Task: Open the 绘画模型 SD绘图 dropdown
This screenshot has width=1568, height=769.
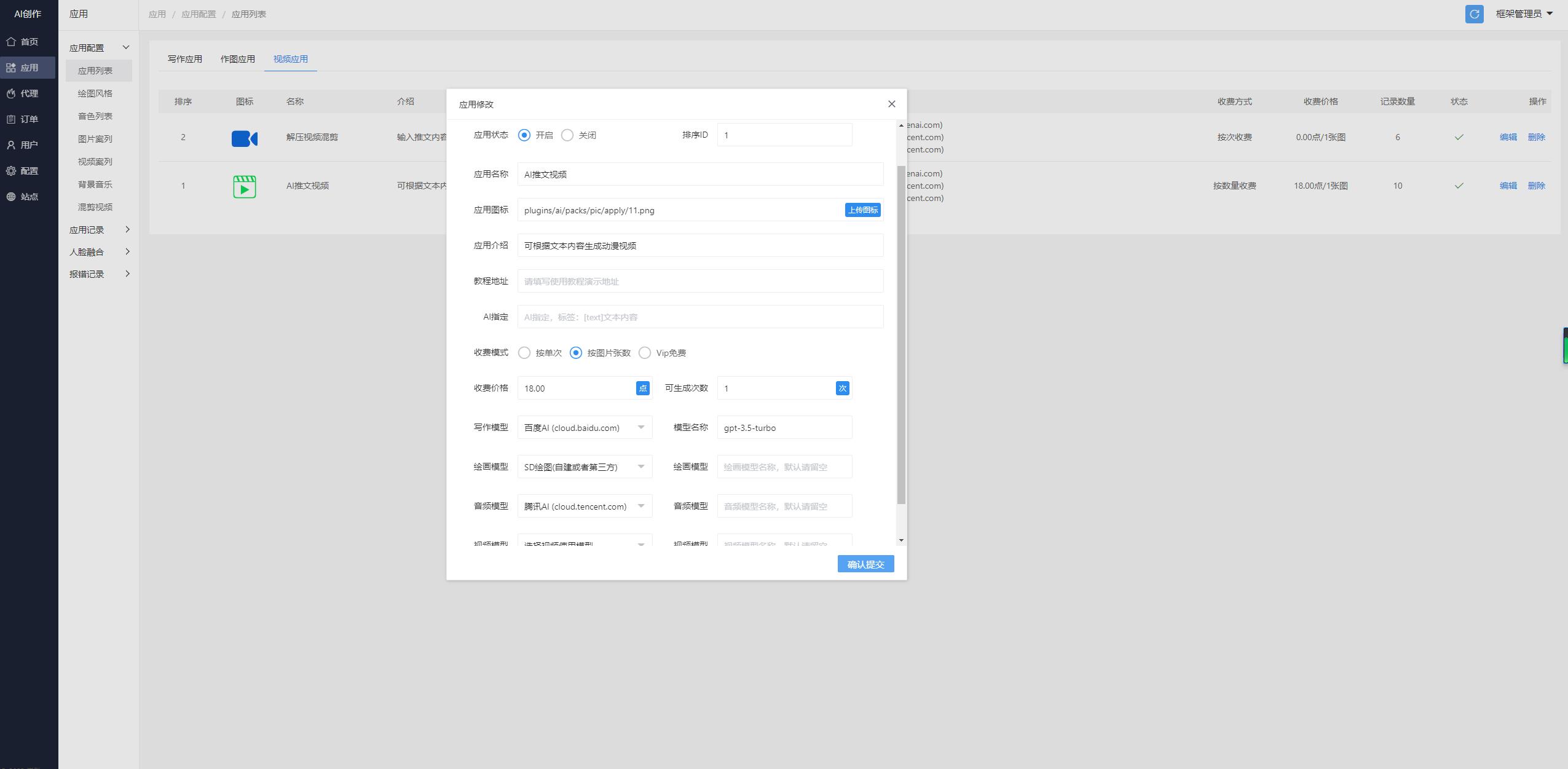Action: tap(585, 467)
